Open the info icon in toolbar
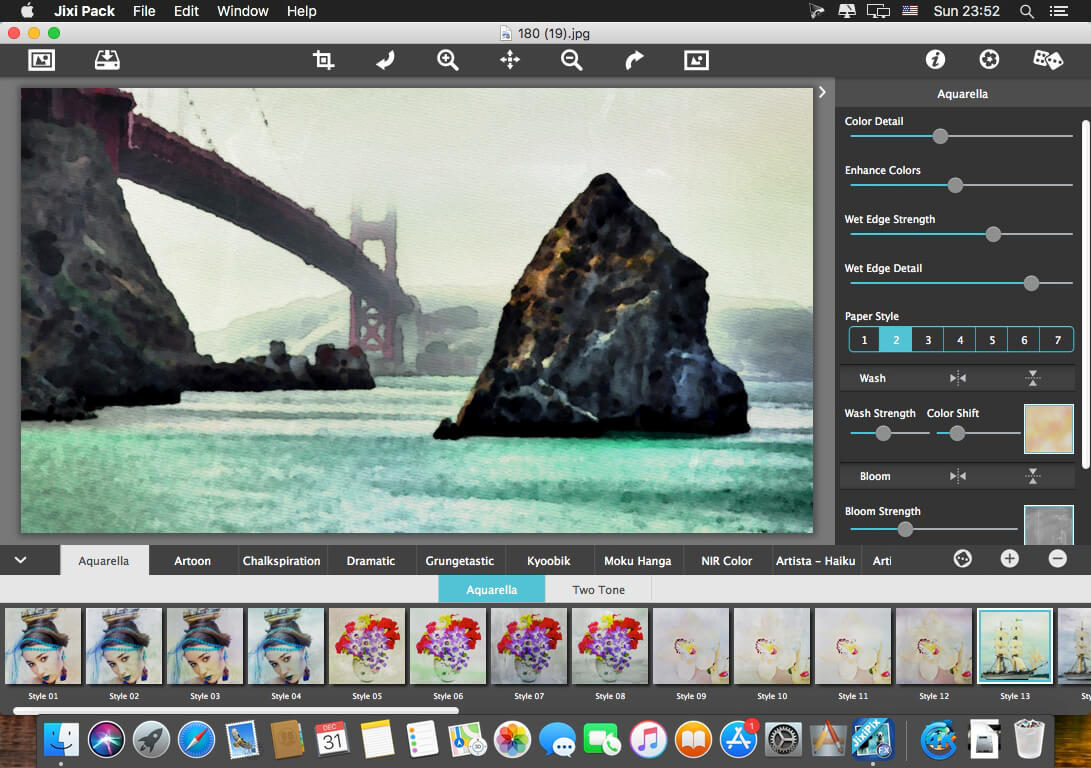This screenshot has width=1091, height=768. pos(935,60)
